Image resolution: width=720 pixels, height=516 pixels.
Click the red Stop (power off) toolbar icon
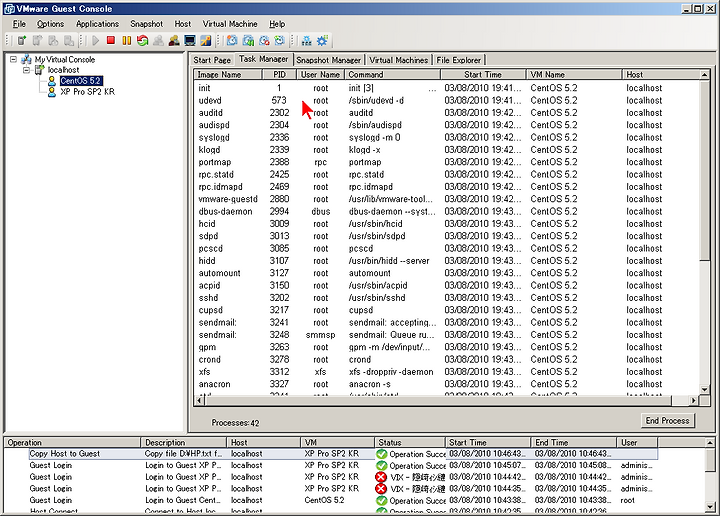click(111, 40)
